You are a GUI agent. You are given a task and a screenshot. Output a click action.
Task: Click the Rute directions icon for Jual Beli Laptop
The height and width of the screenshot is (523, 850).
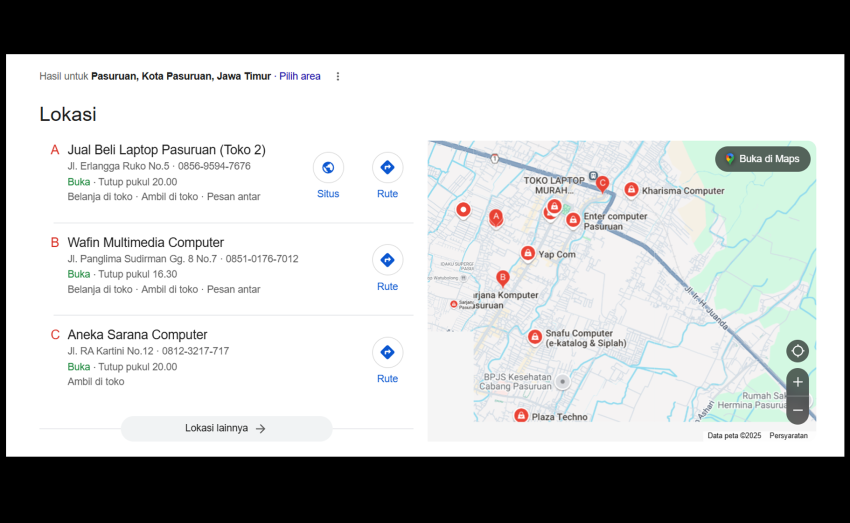click(387, 167)
